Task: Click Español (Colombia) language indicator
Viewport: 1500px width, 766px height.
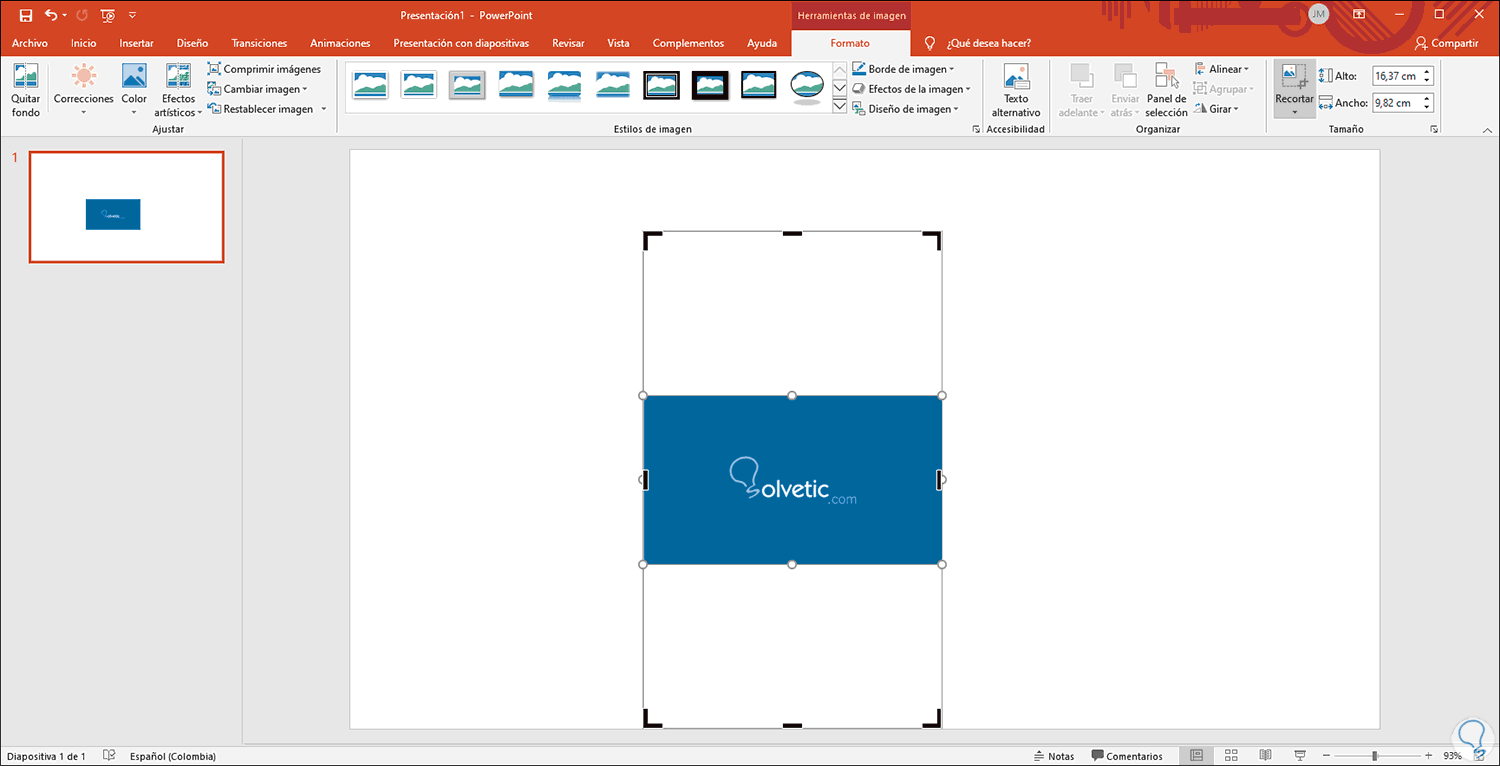Action: tap(173, 756)
